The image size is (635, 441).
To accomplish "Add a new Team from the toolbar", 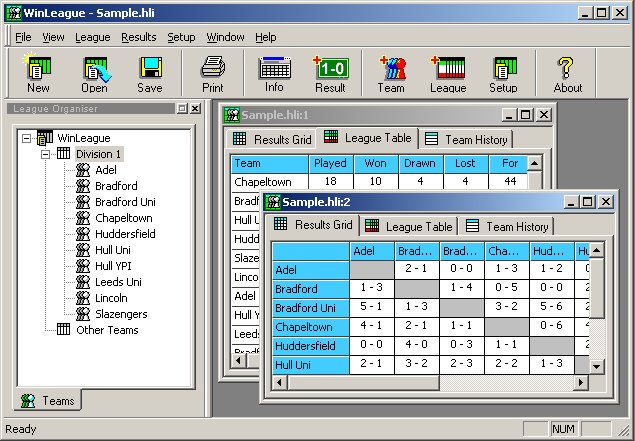I will click(x=391, y=74).
